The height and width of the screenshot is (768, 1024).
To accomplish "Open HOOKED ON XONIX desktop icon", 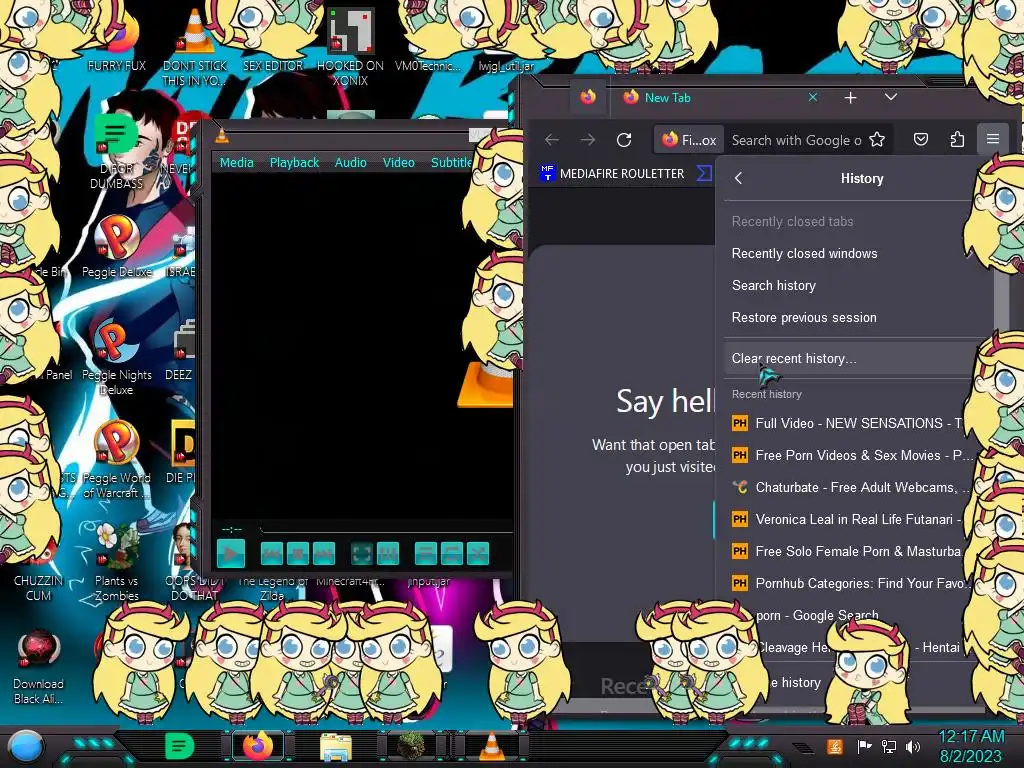I will pos(351,47).
